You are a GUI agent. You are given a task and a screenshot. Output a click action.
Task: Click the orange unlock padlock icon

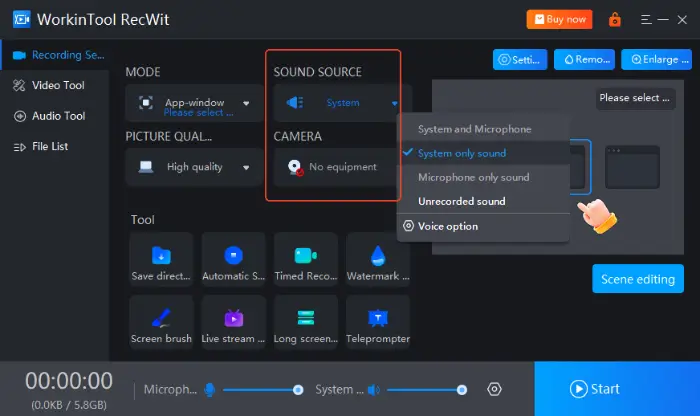pos(615,20)
